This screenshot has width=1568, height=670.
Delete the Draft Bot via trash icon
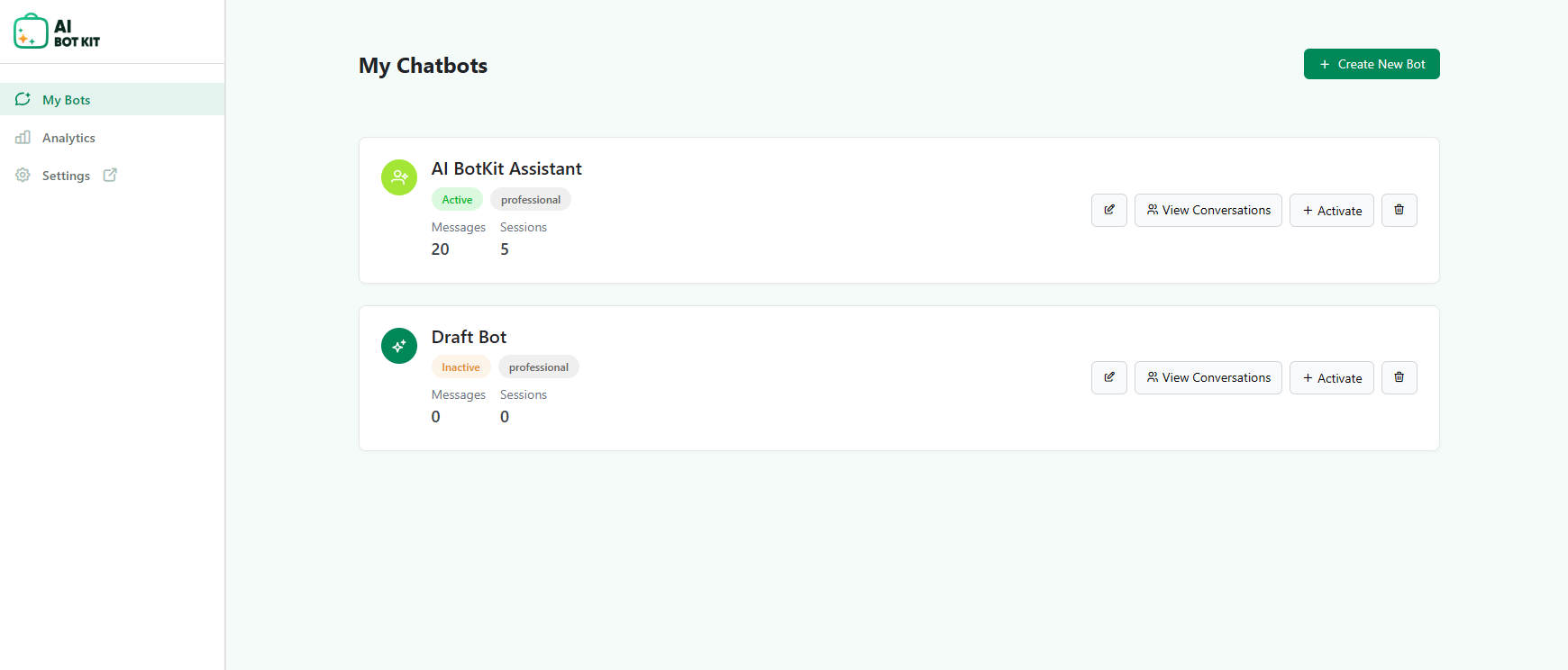coord(1399,377)
